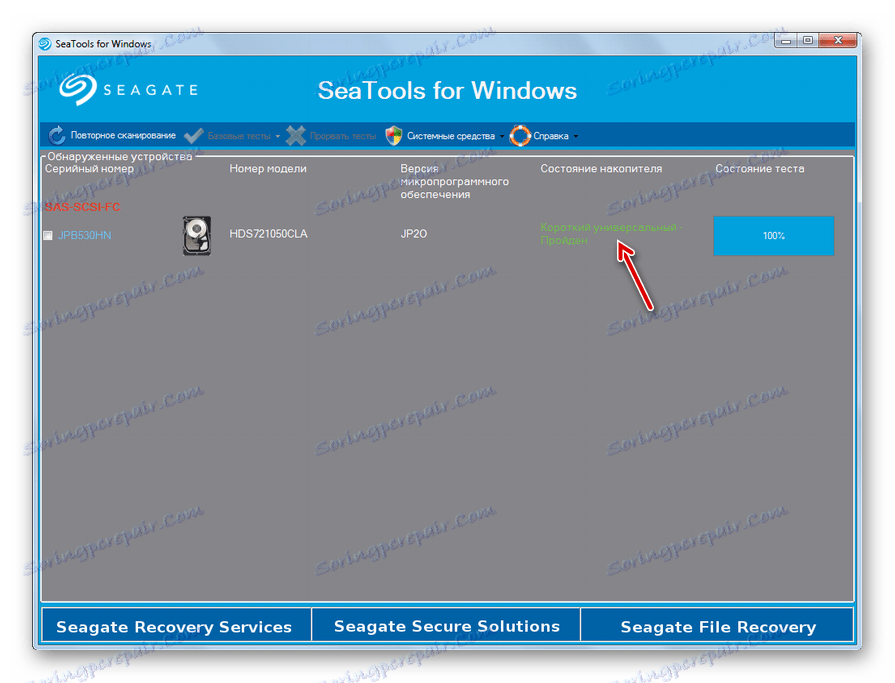895x683 pixels.
Task: Tick the checkbox next to JPB530HN
Action: click(x=48, y=235)
